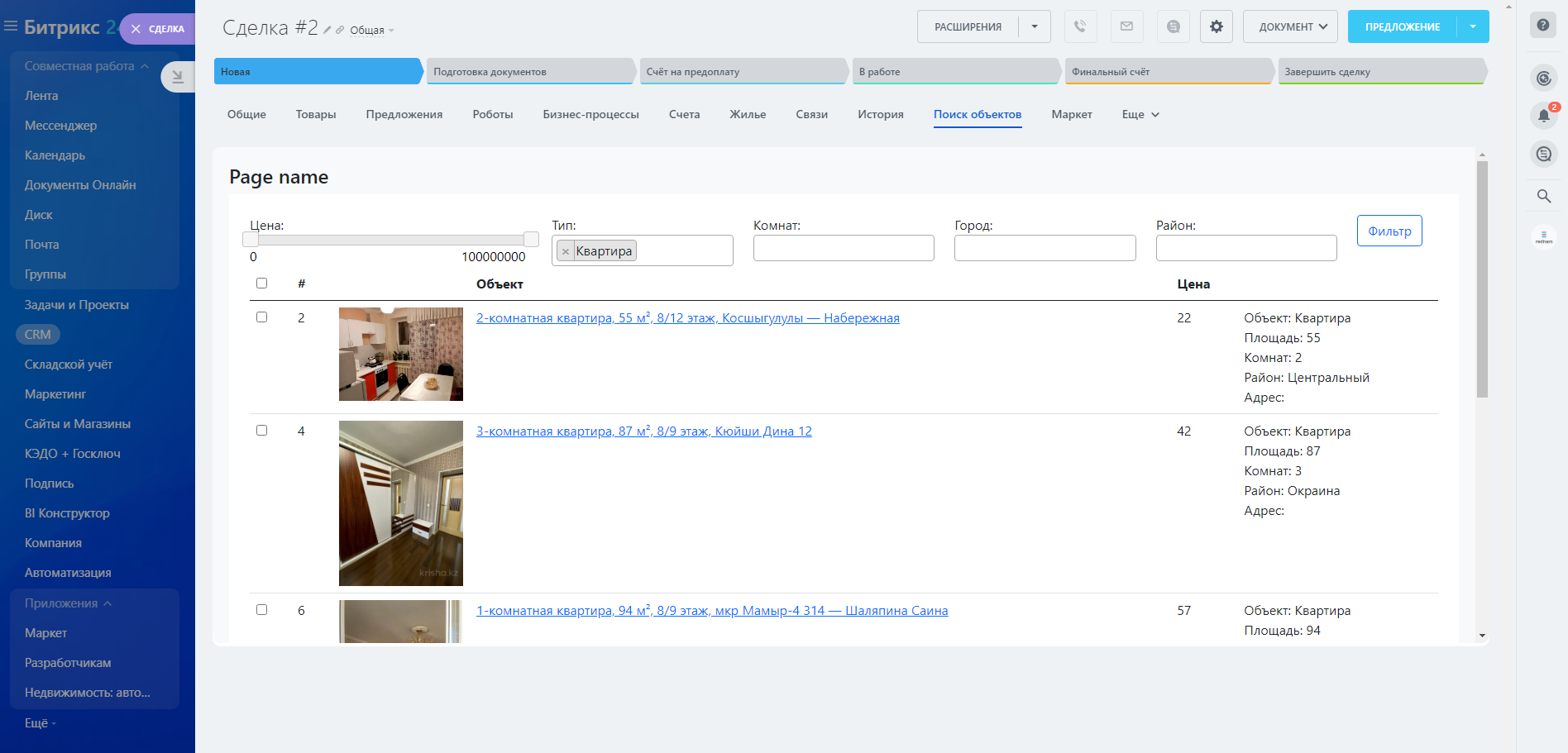The image size is (1568, 753).
Task: Click the help question mark icon
Action: pos(1543,25)
